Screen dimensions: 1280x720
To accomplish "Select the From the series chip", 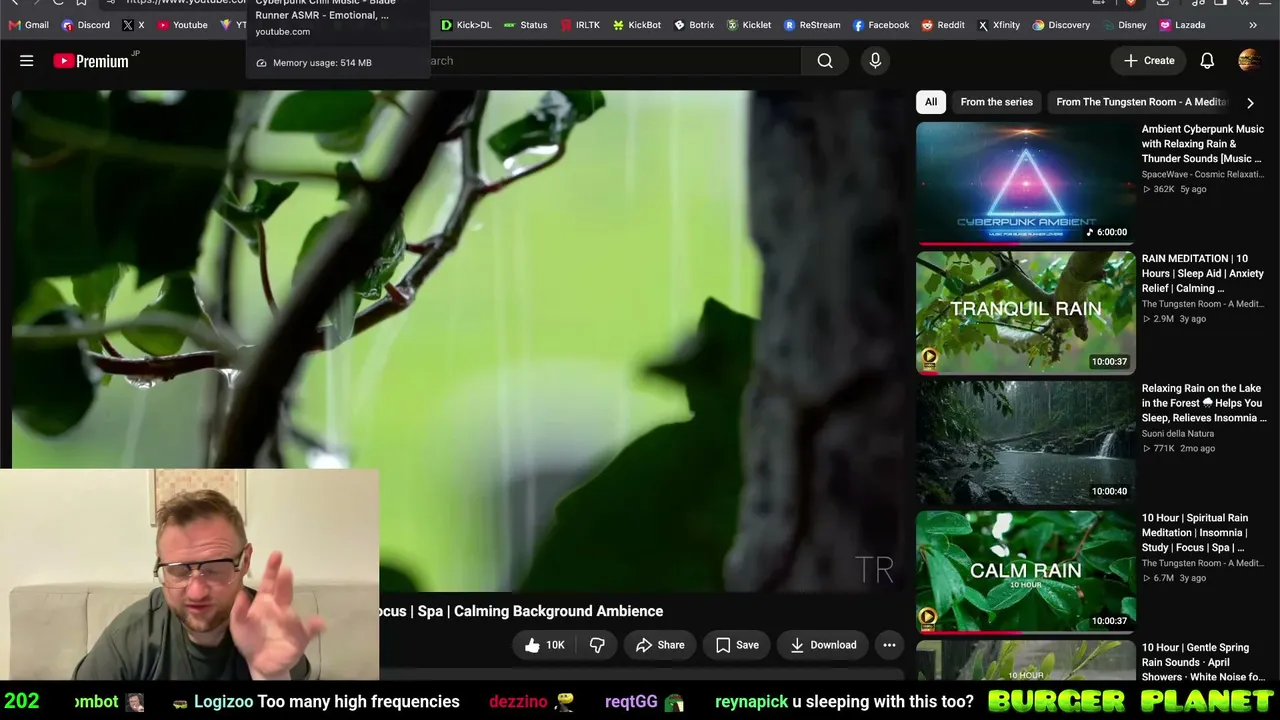I will pos(997,102).
